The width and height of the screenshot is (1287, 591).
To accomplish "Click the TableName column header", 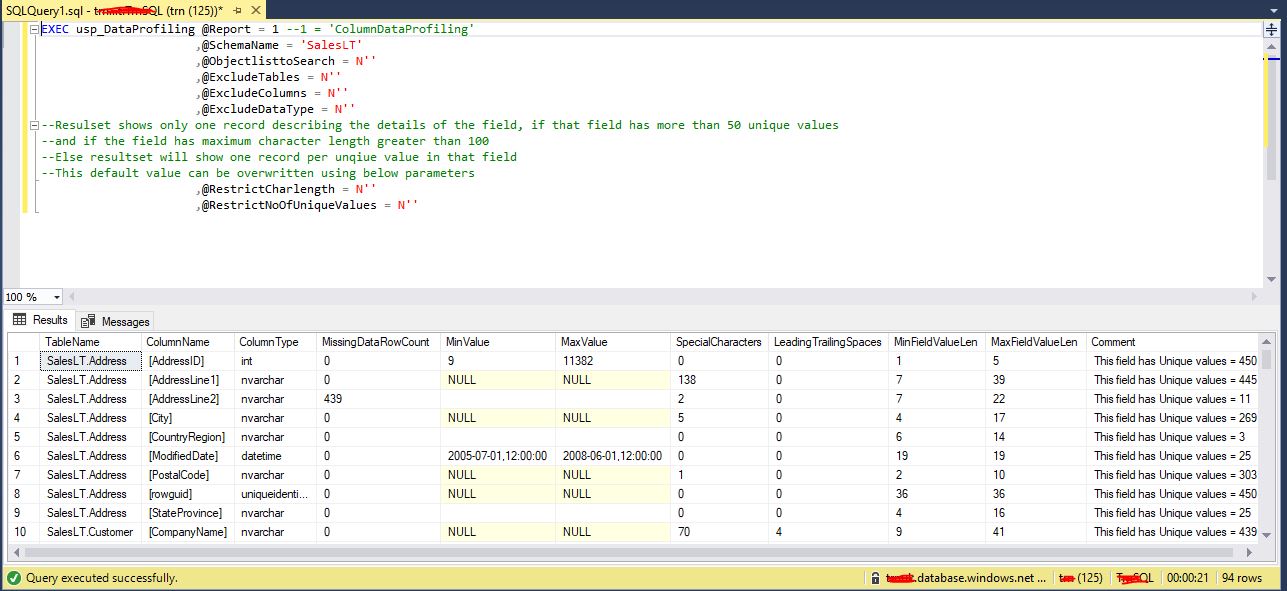I will 91,342.
